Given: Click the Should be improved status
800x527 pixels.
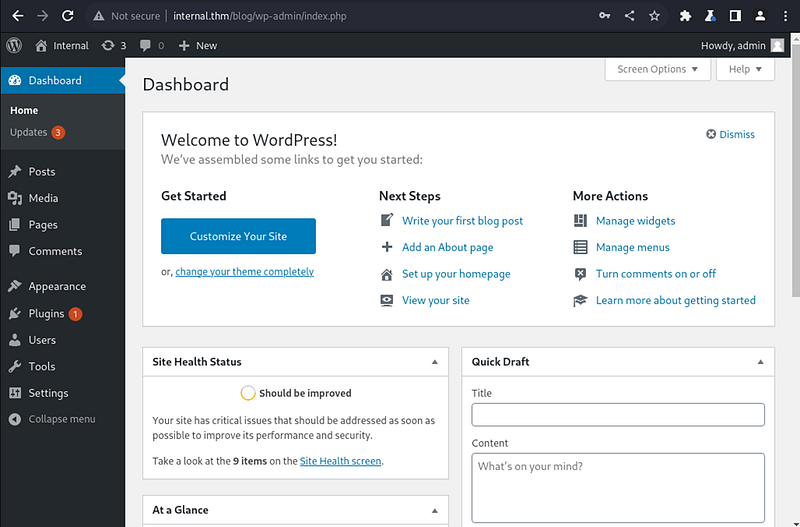Looking at the screenshot, I should (x=296, y=393).
